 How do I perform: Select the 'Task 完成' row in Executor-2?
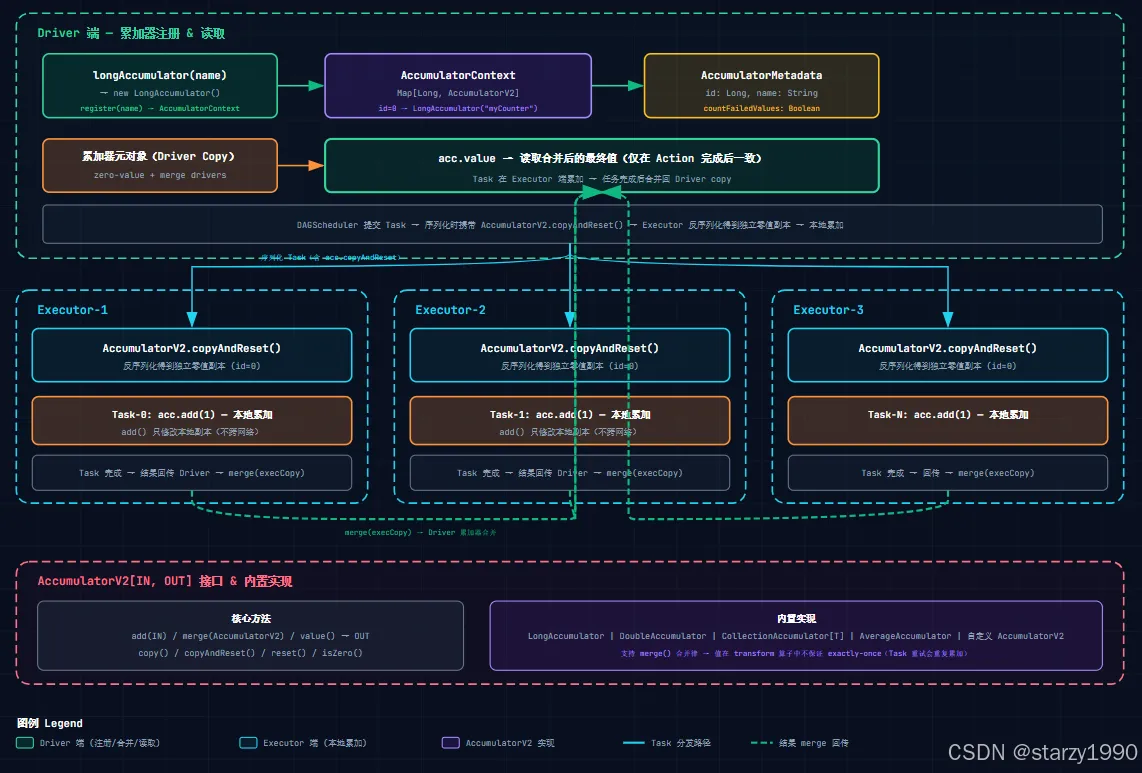[x=570, y=474]
